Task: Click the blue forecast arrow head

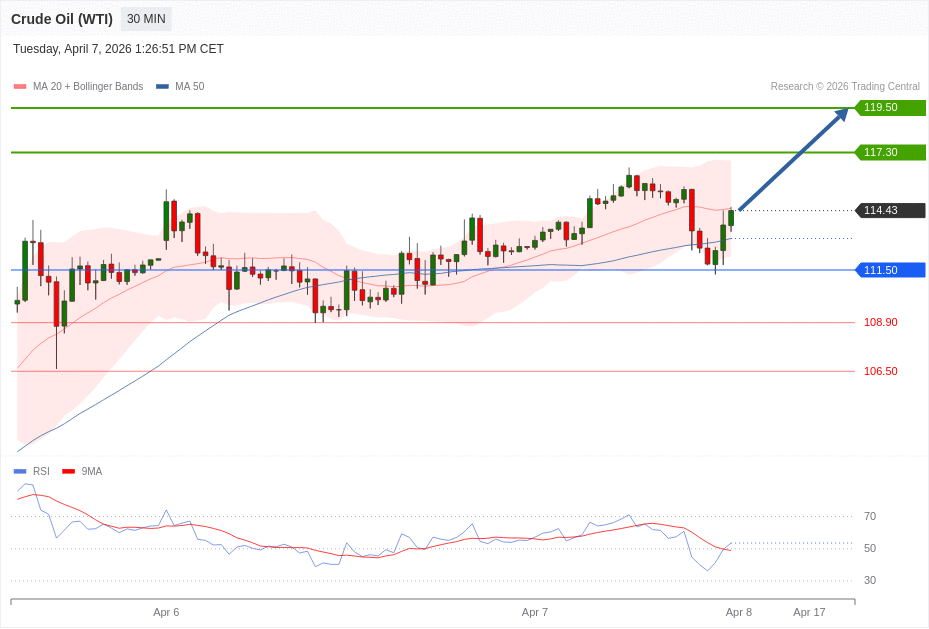Action: pos(841,115)
